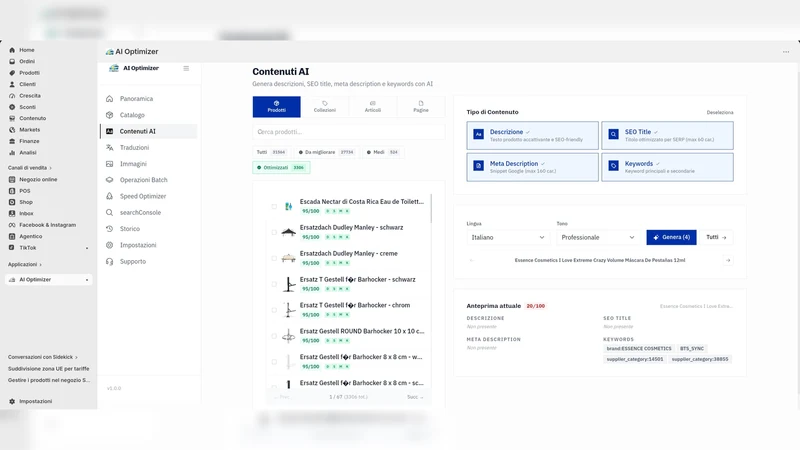800x450 pixels.
Task: Click the Genera (4) button
Action: pyautogui.click(x=671, y=237)
